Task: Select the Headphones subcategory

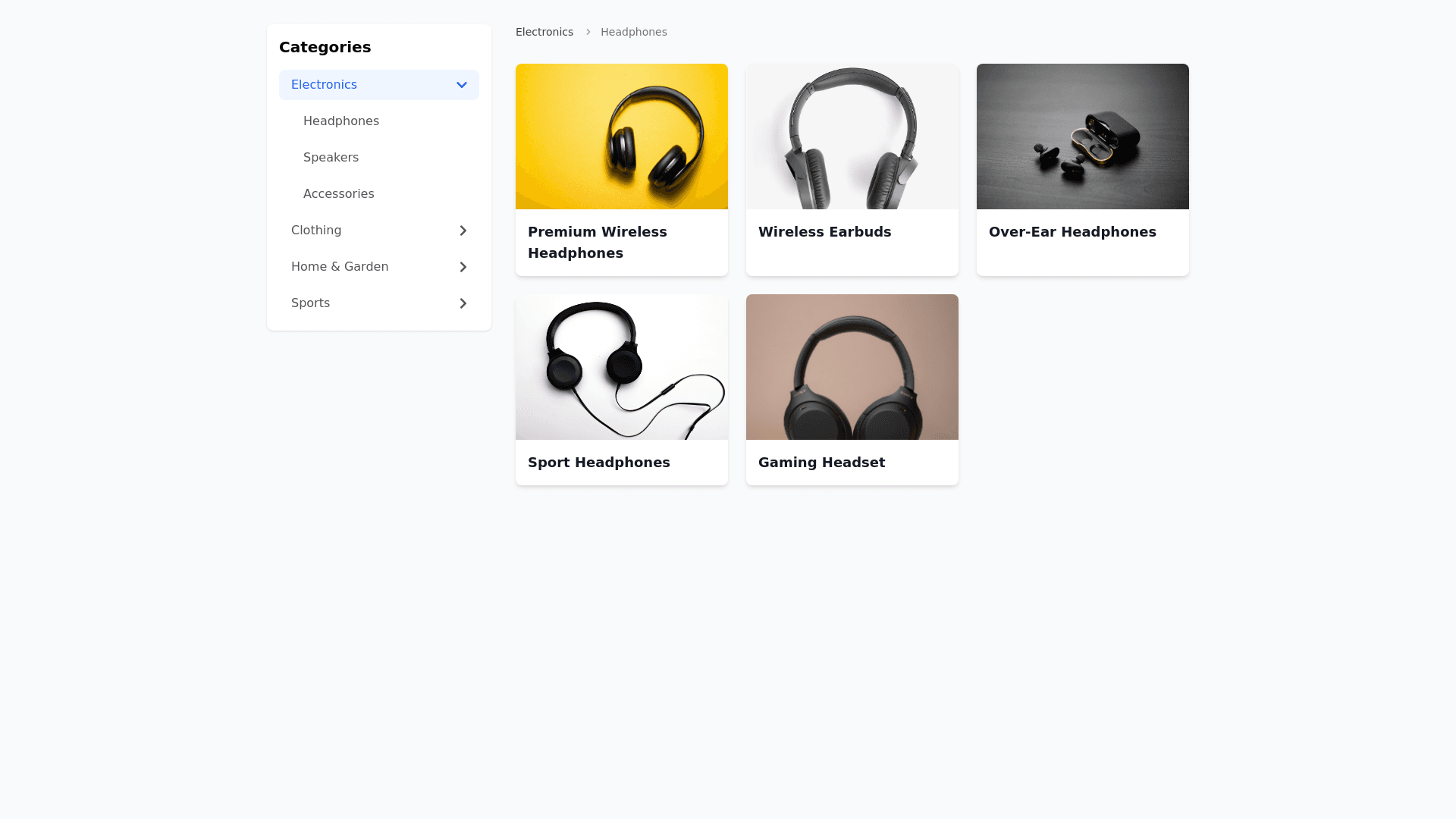Action: [341, 121]
